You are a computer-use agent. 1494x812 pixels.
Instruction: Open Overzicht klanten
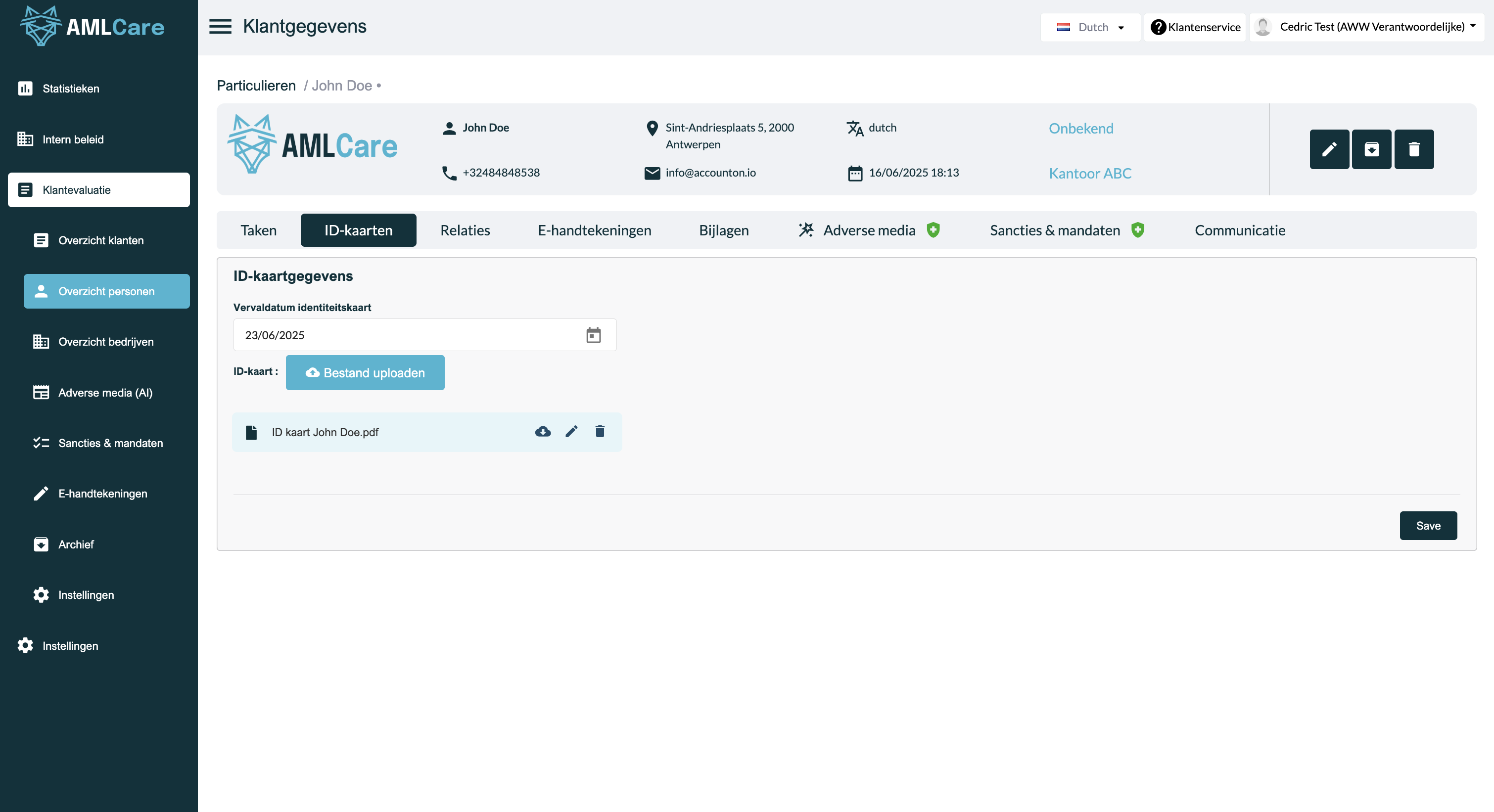point(107,240)
